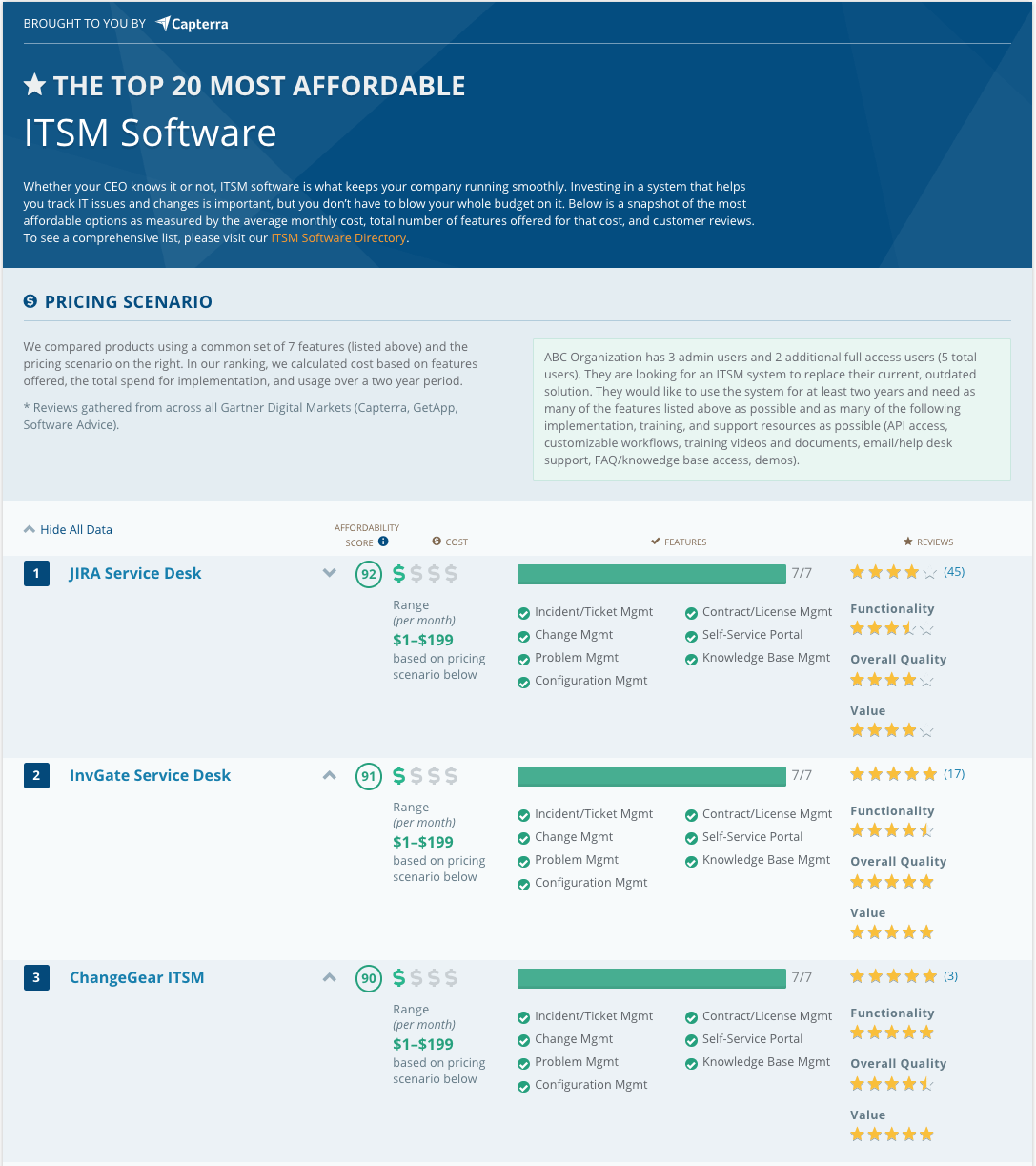Click the star icon beside Top 20 heading
The width and height of the screenshot is (1036, 1166).
point(34,85)
